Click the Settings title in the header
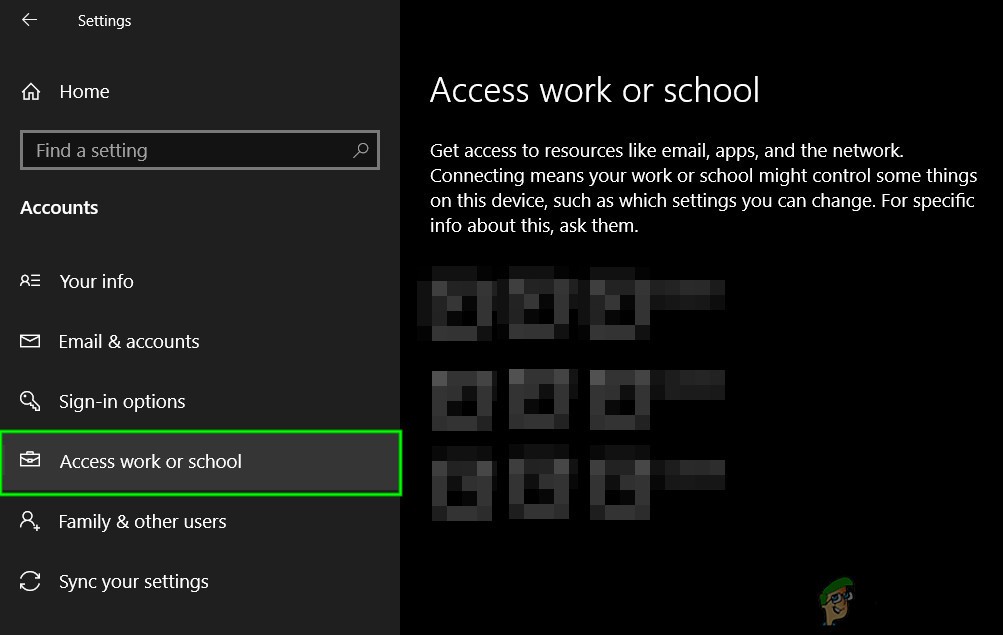 pyautogui.click(x=104, y=20)
